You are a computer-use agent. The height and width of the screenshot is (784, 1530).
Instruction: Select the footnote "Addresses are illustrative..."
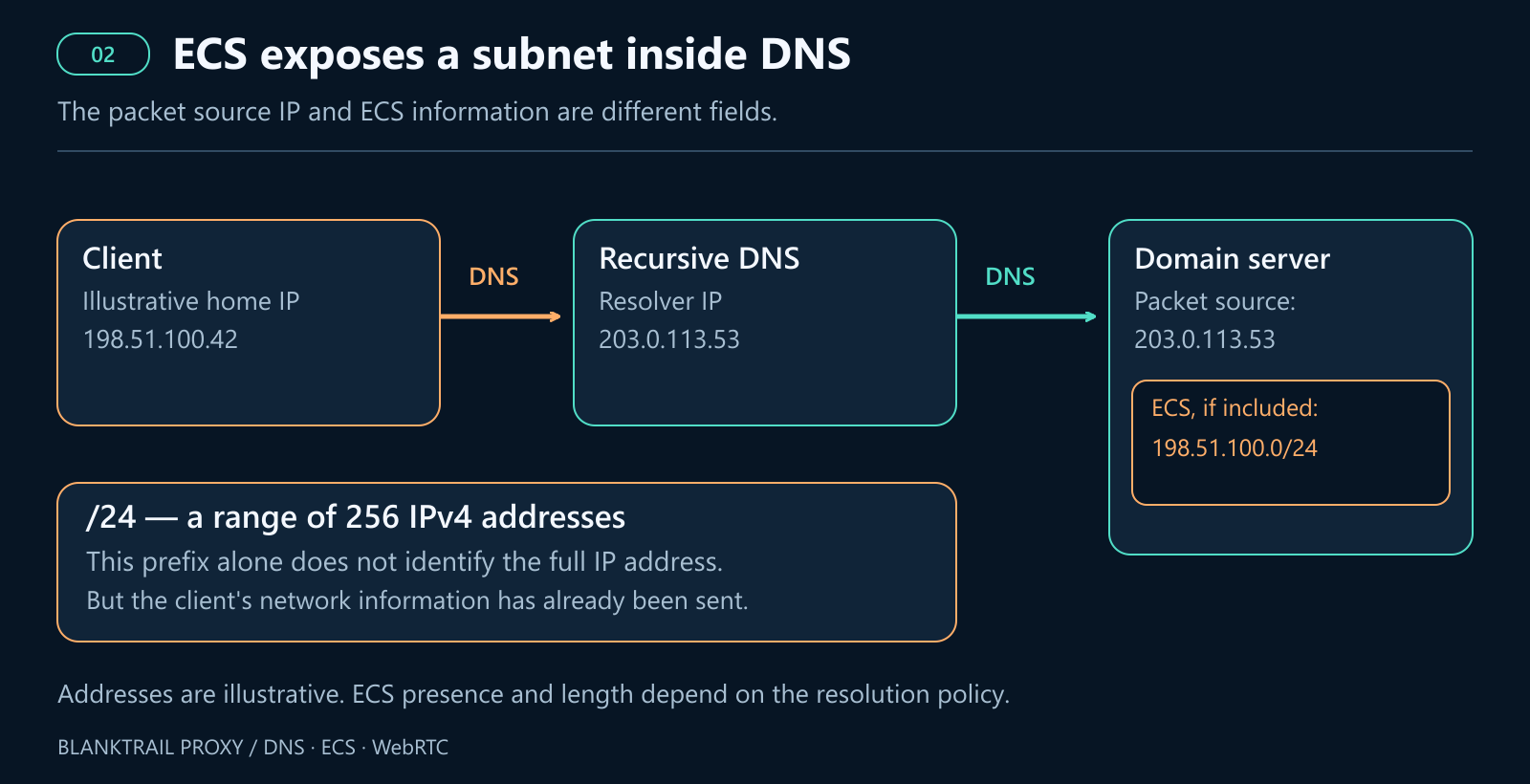(x=534, y=694)
